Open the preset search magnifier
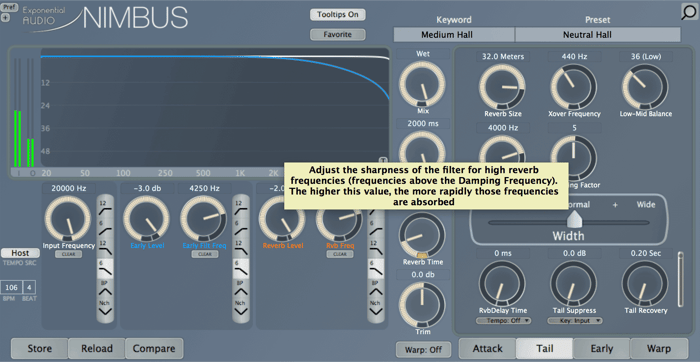The image size is (700, 362). click(x=689, y=12)
